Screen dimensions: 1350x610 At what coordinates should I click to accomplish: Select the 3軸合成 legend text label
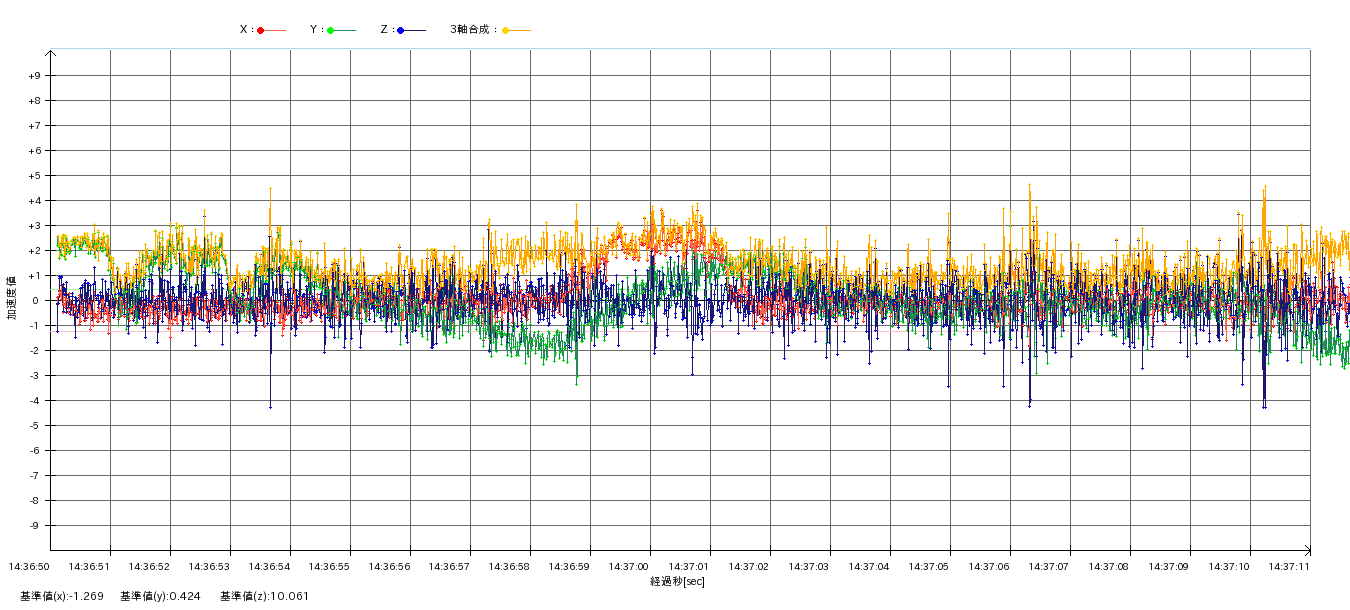pos(473,30)
